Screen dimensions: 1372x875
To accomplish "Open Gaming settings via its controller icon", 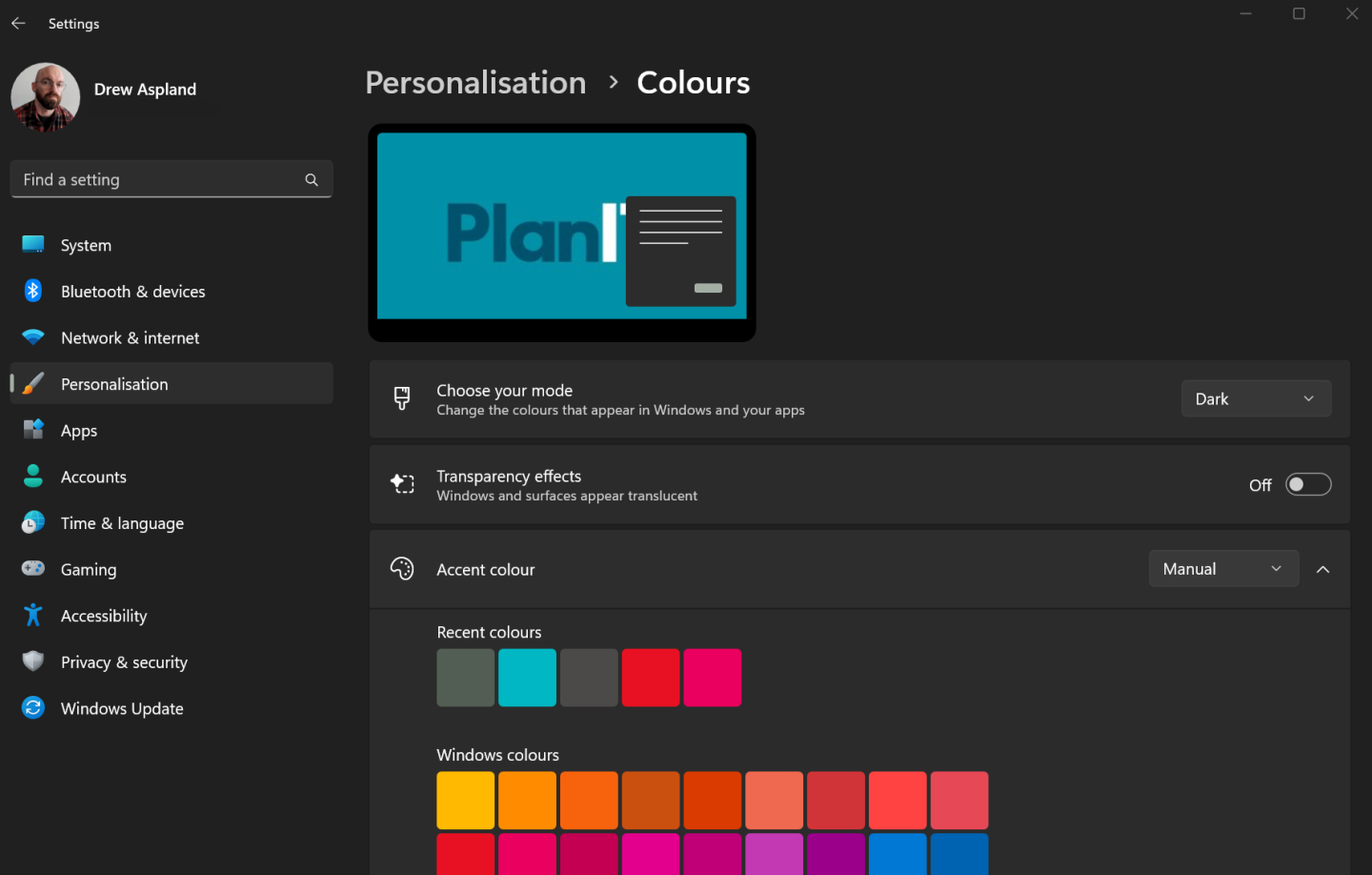I will click(x=32, y=569).
